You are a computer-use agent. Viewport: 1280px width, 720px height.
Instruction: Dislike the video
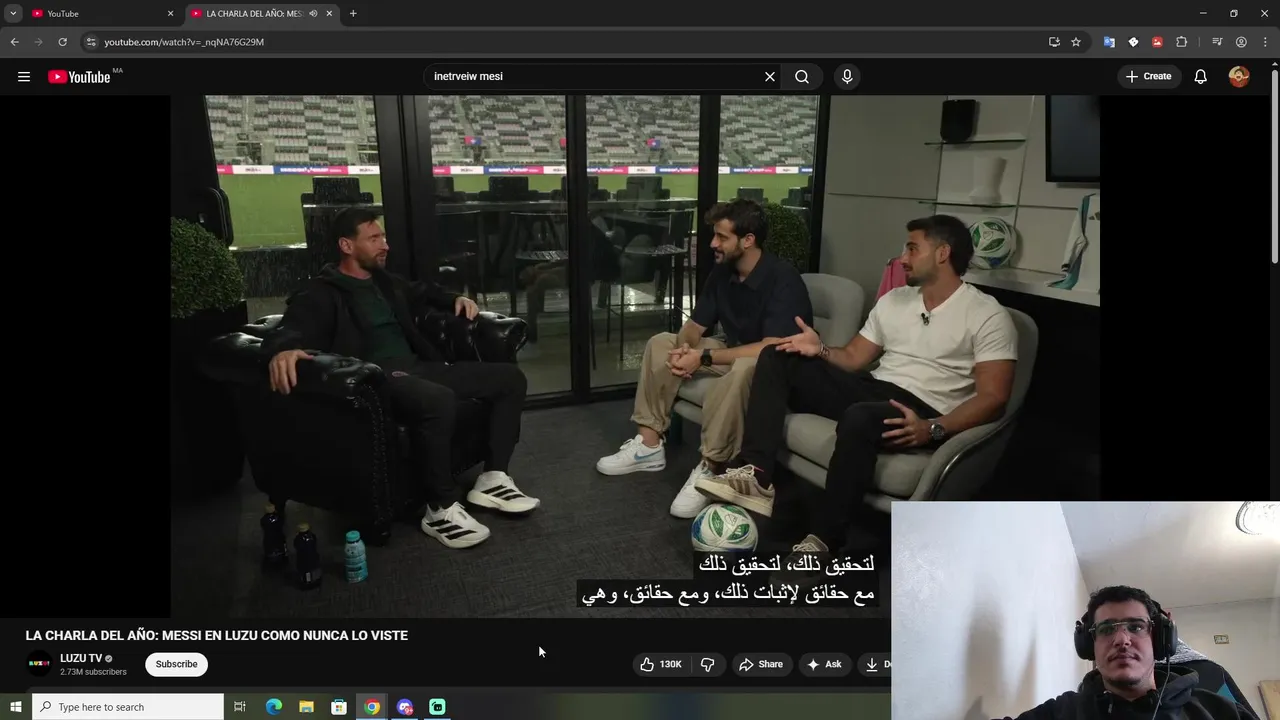tap(708, 664)
